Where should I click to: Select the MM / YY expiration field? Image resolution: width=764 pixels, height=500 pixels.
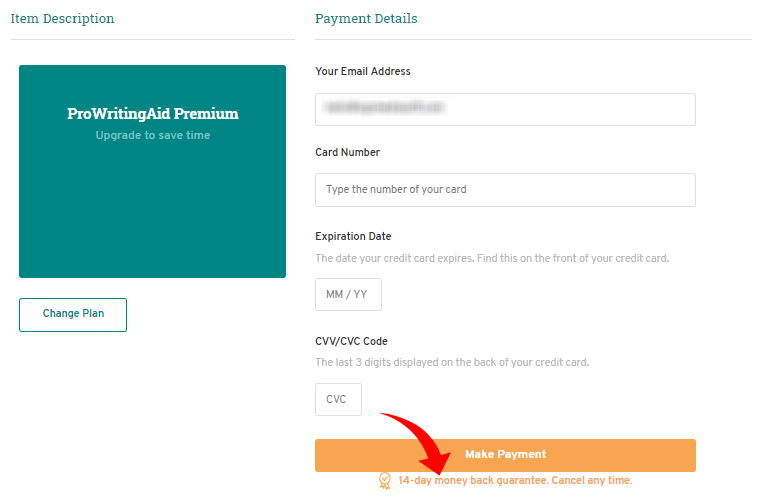point(348,294)
